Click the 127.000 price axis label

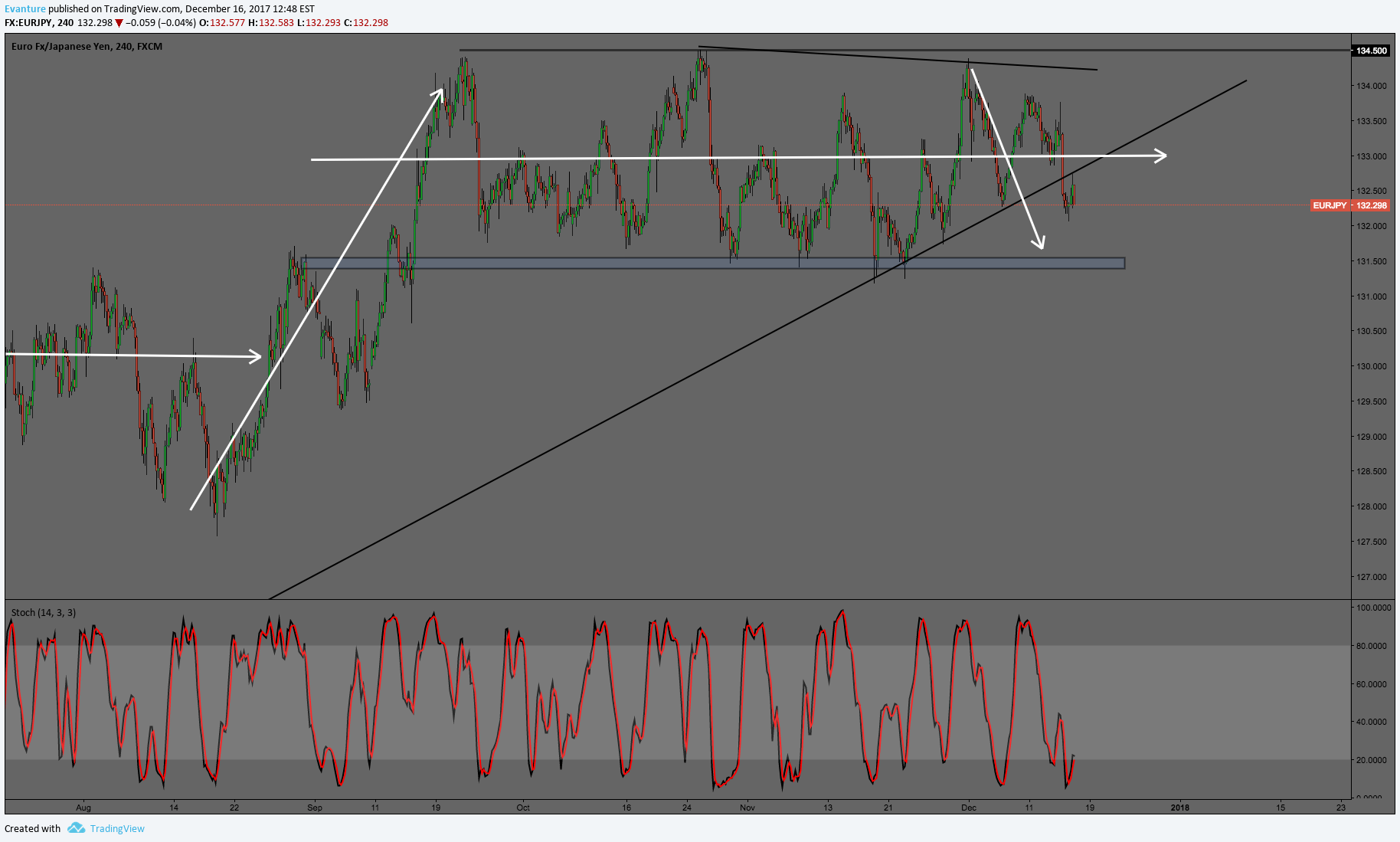tap(1372, 577)
